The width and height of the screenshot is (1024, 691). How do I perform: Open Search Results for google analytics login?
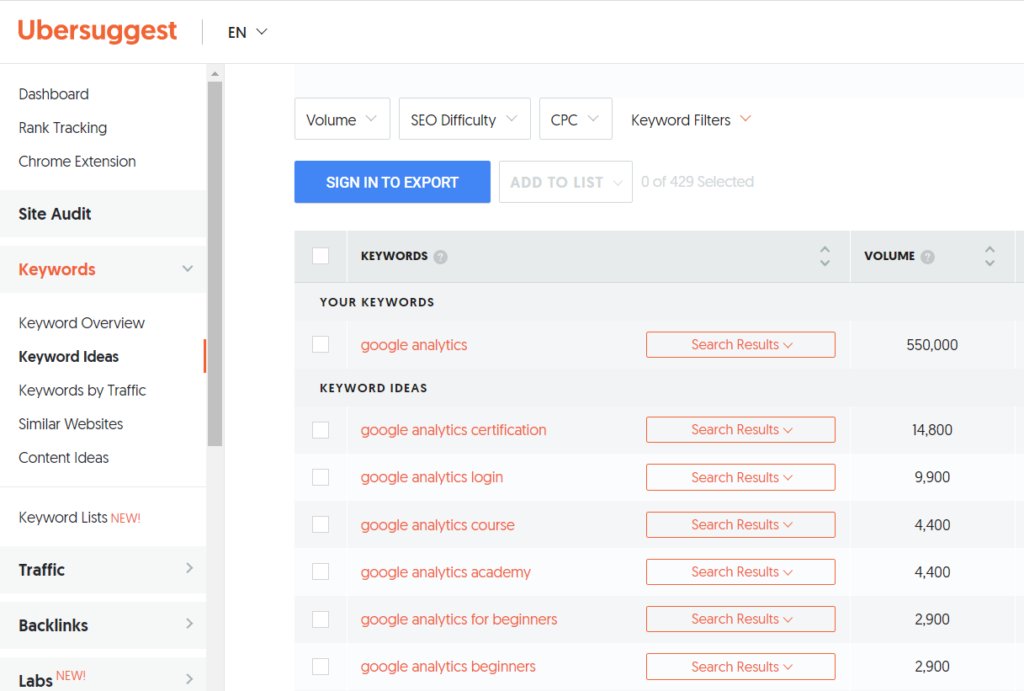(x=741, y=477)
